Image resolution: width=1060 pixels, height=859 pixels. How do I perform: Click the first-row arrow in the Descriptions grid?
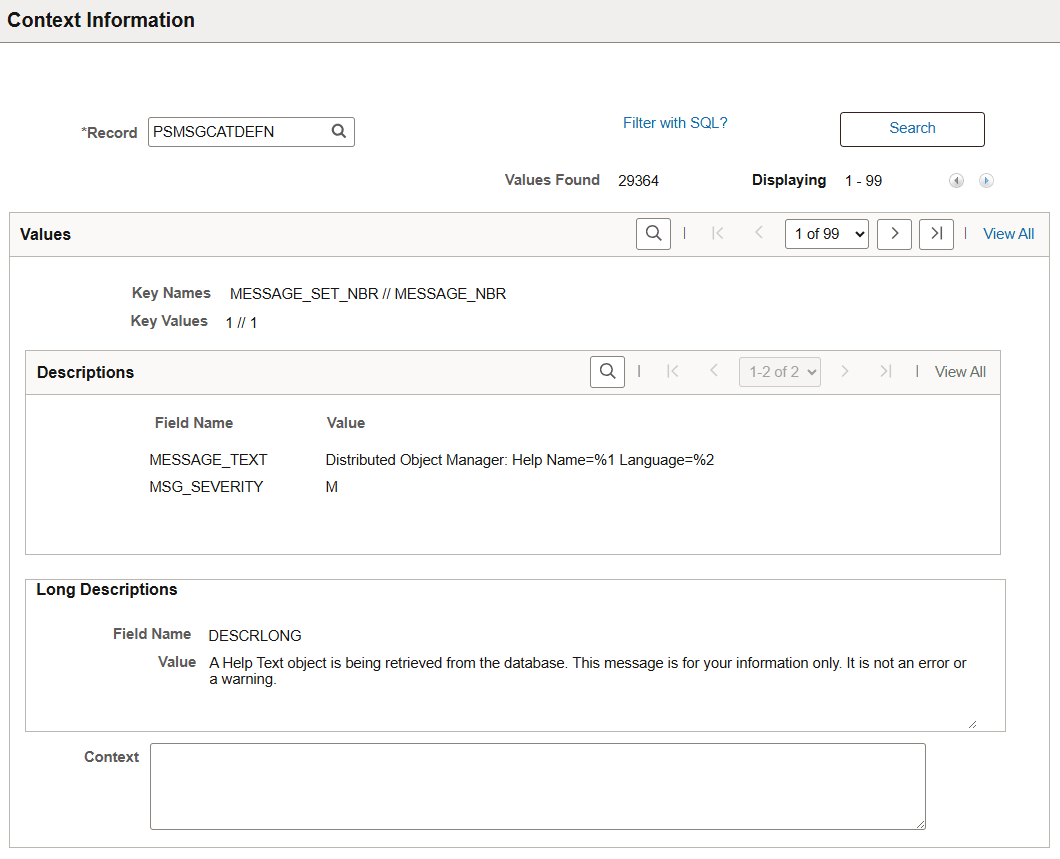tap(673, 371)
